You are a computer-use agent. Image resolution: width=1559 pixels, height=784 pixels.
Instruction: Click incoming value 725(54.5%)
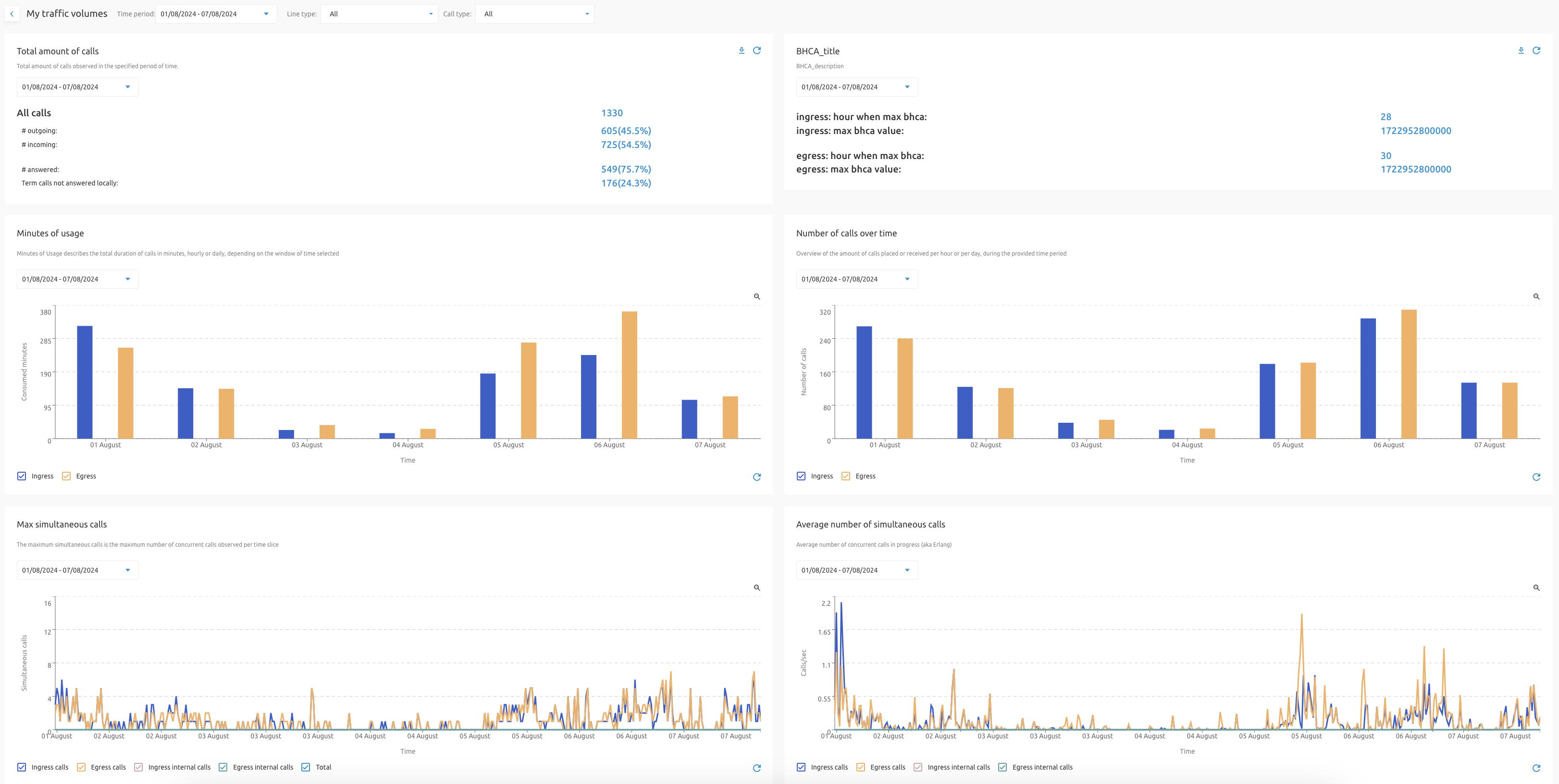(626, 145)
